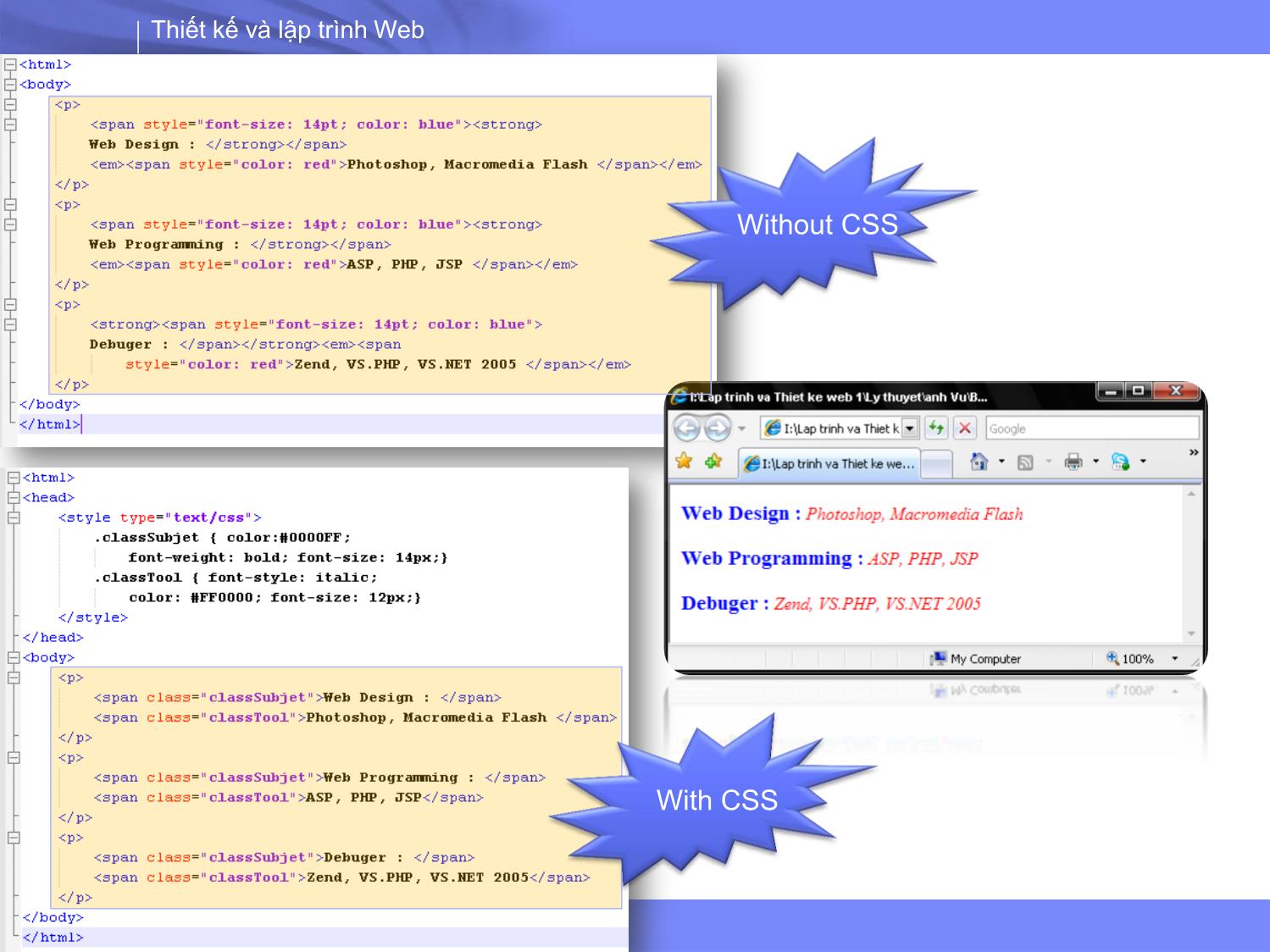Collapse the first <p> fold marker in the top editor

pos(10,105)
